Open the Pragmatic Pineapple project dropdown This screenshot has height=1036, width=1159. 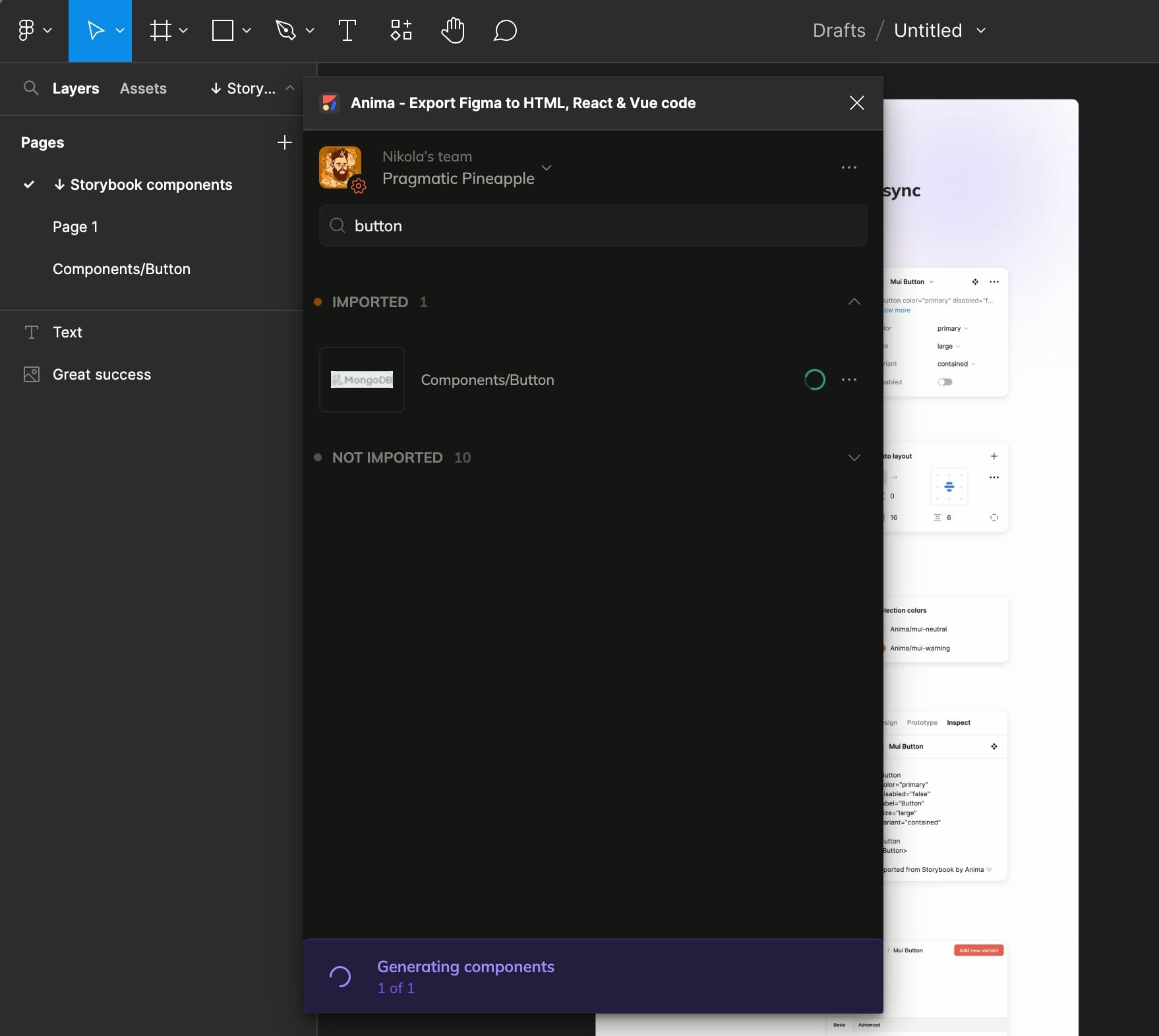547,167
